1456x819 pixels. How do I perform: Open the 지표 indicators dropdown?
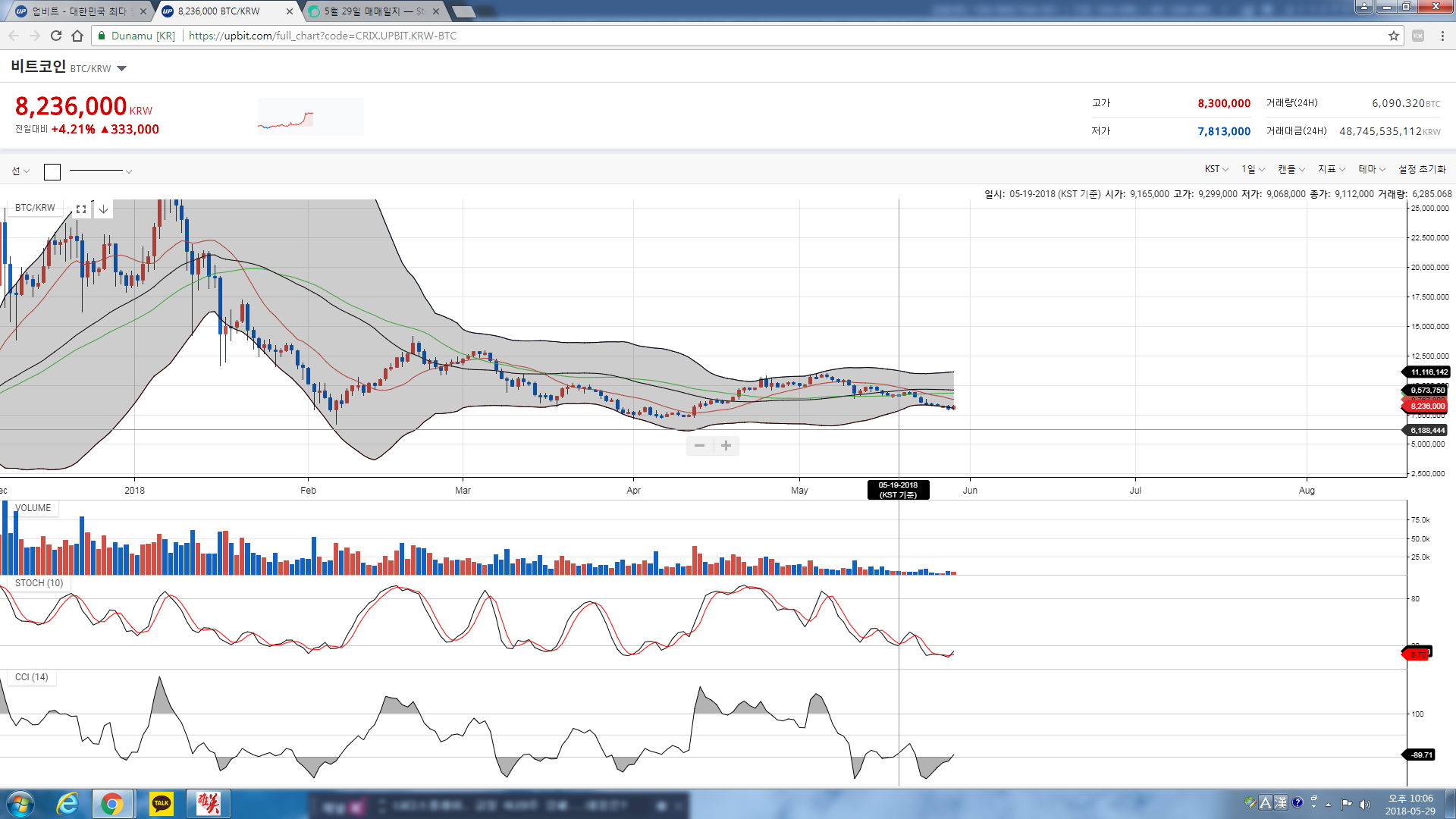1331,169
